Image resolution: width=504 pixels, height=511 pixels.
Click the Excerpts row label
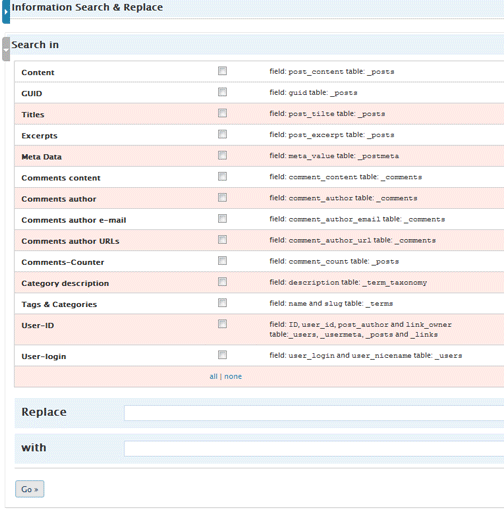point(39,136)
